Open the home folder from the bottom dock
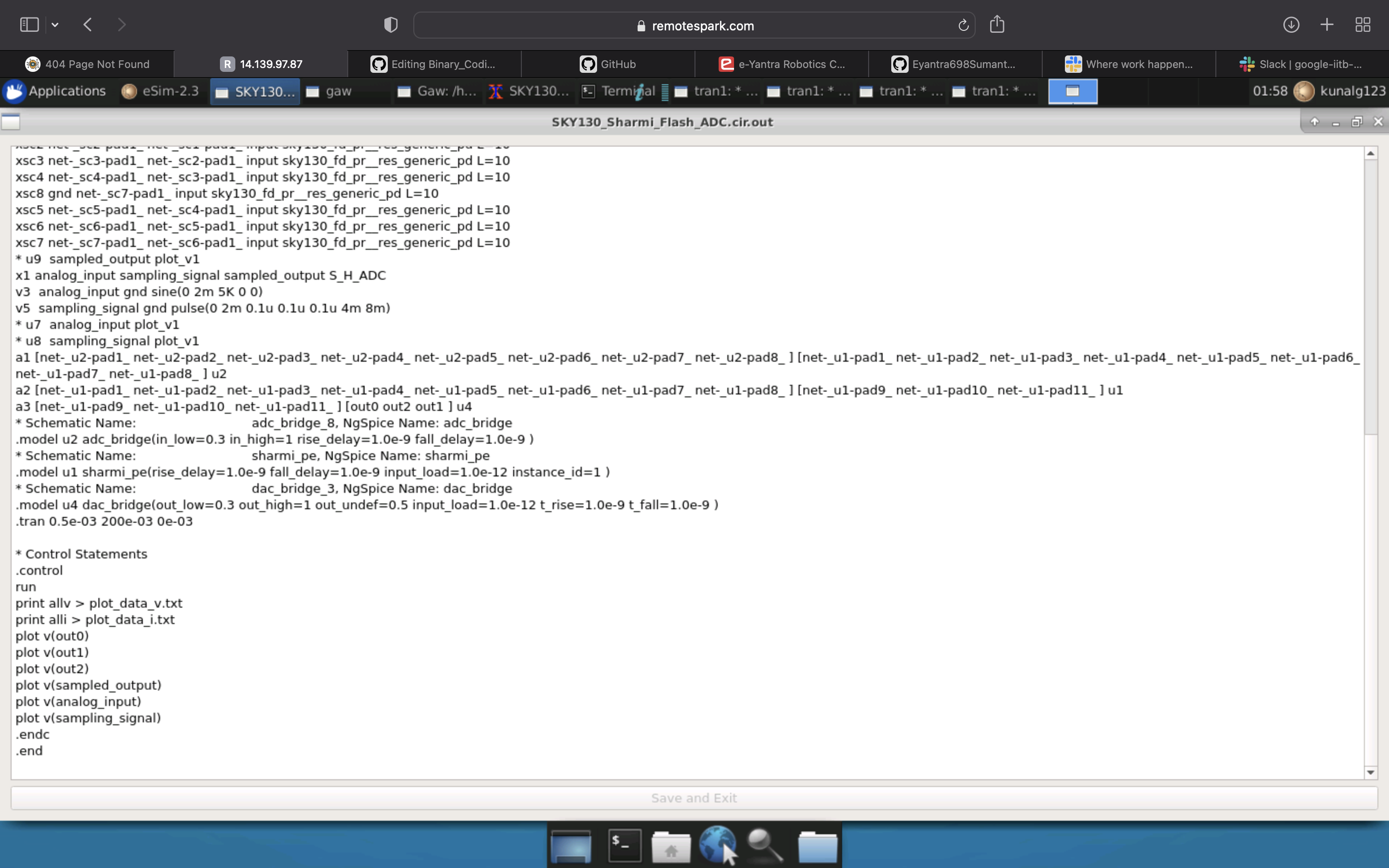The image size is (1389, 868). click(671, 845)
